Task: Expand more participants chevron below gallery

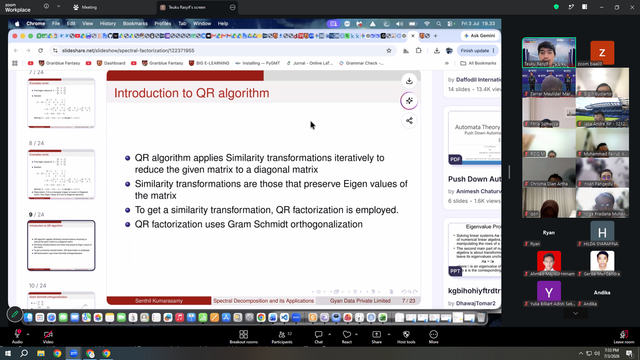Action: coord(576,313)
